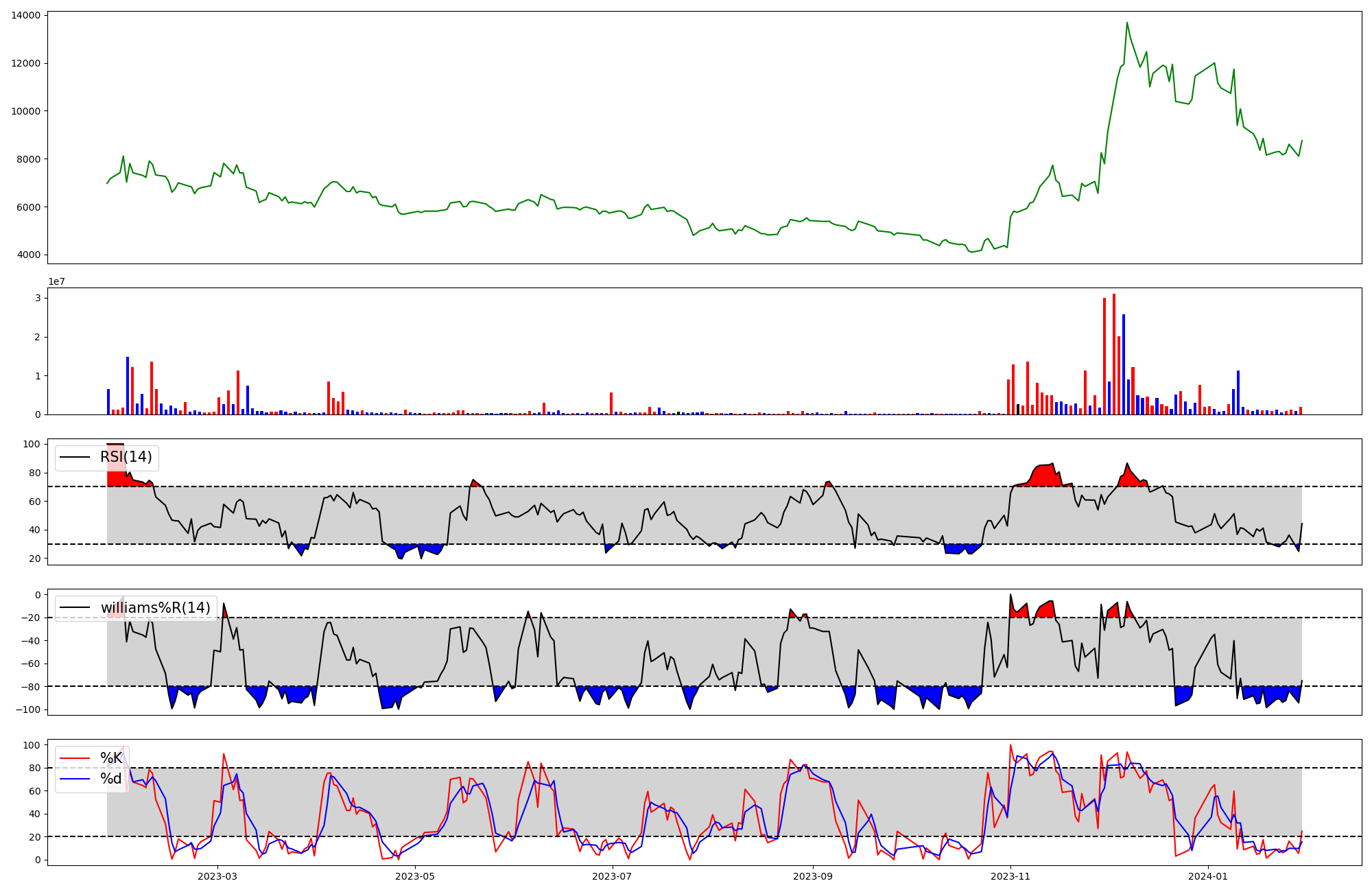
Task: Click the williams%R(14) legend label
Action: [156, 607]
